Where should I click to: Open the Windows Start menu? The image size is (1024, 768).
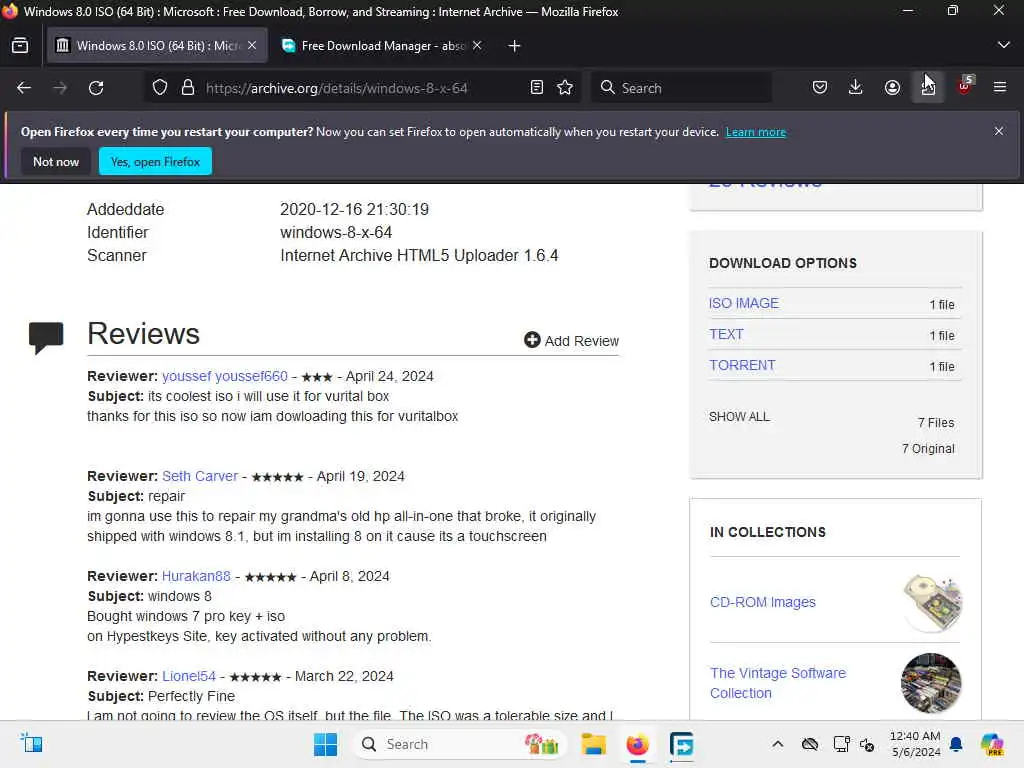click(x=325, y=744)
